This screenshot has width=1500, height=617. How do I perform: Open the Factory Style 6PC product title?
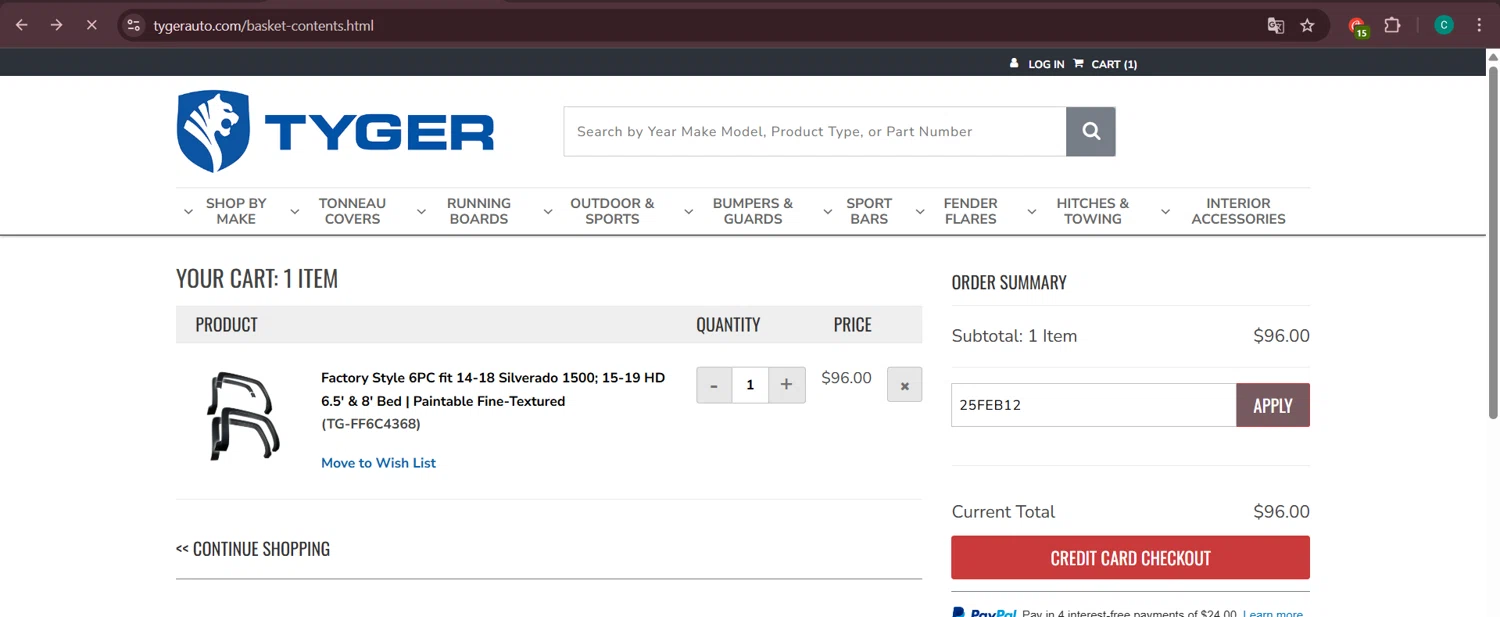click(493, 389)
